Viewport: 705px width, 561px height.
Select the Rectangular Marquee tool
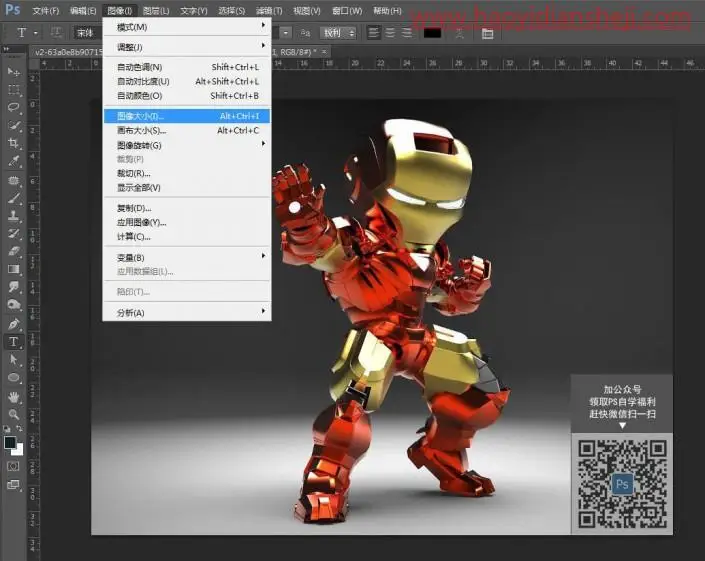(x=13, y=90)
